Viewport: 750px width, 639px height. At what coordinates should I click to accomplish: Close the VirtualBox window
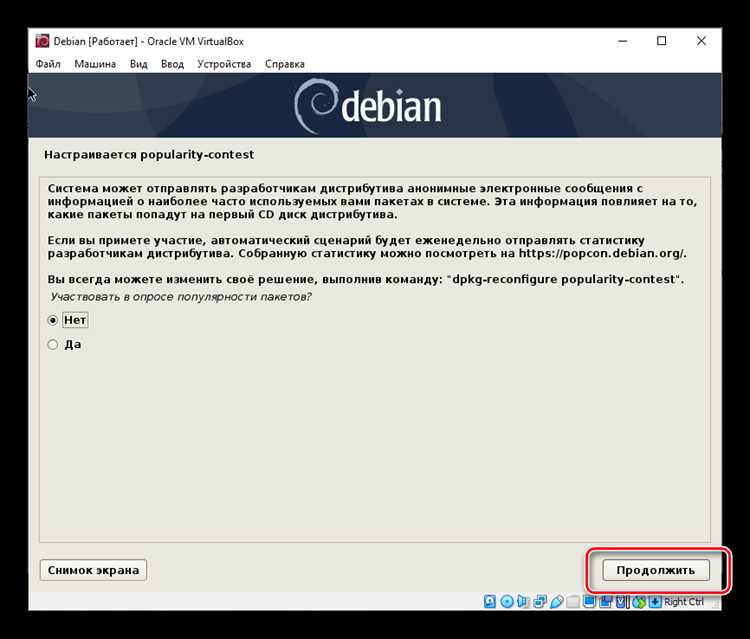[701, 41]
